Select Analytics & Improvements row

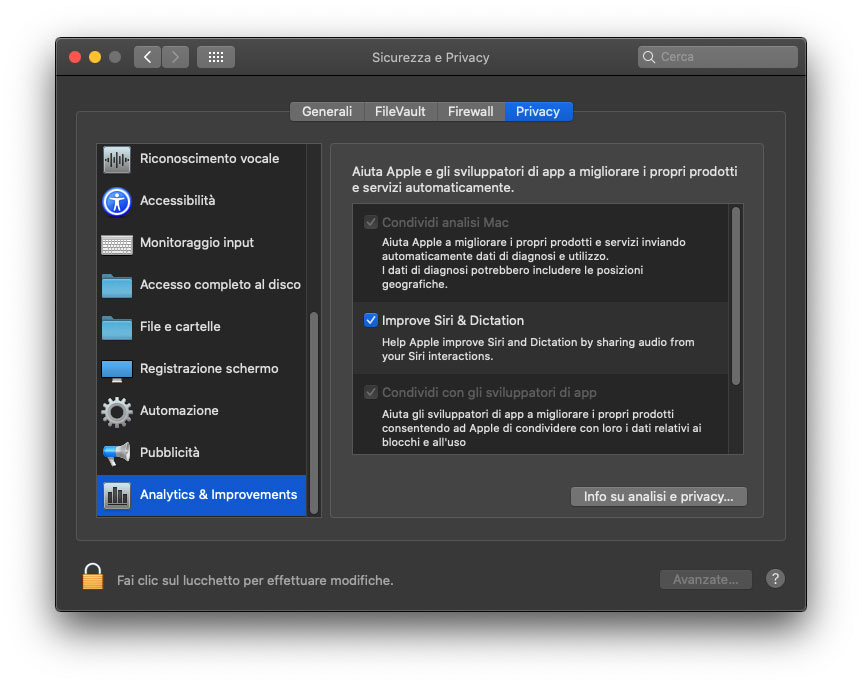click(201, 495)
